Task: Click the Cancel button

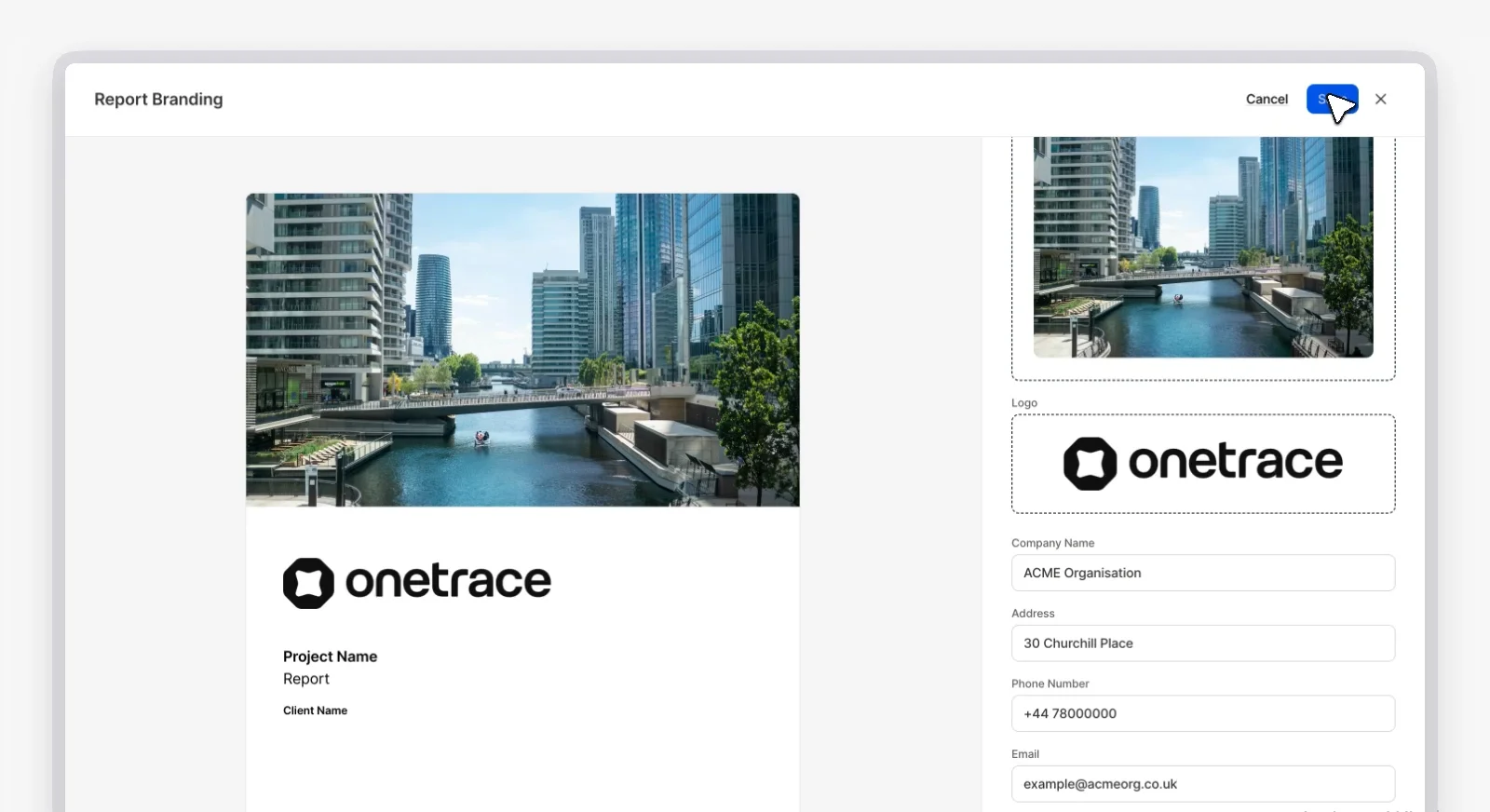Action: [1266, 99]
